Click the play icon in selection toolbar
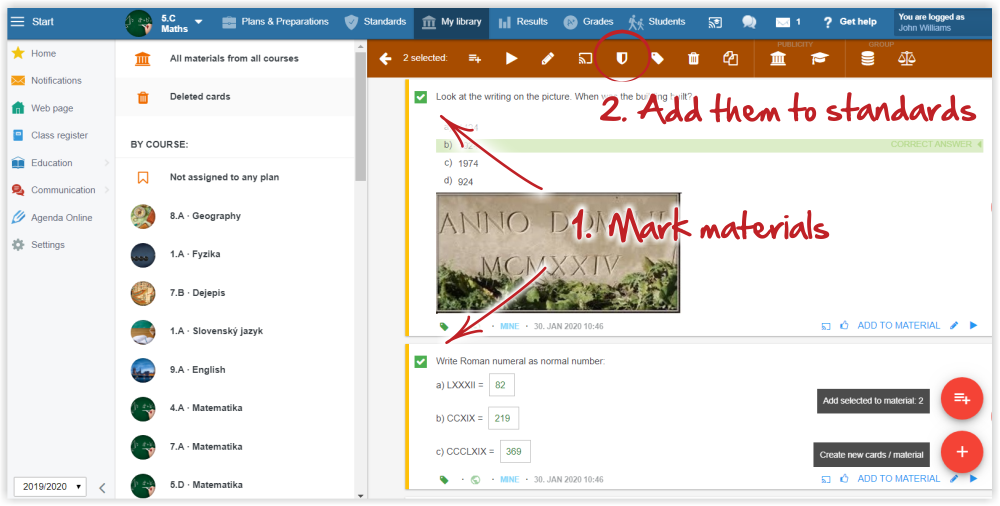This screenshot has height=506, width=1000. point(511,59)
